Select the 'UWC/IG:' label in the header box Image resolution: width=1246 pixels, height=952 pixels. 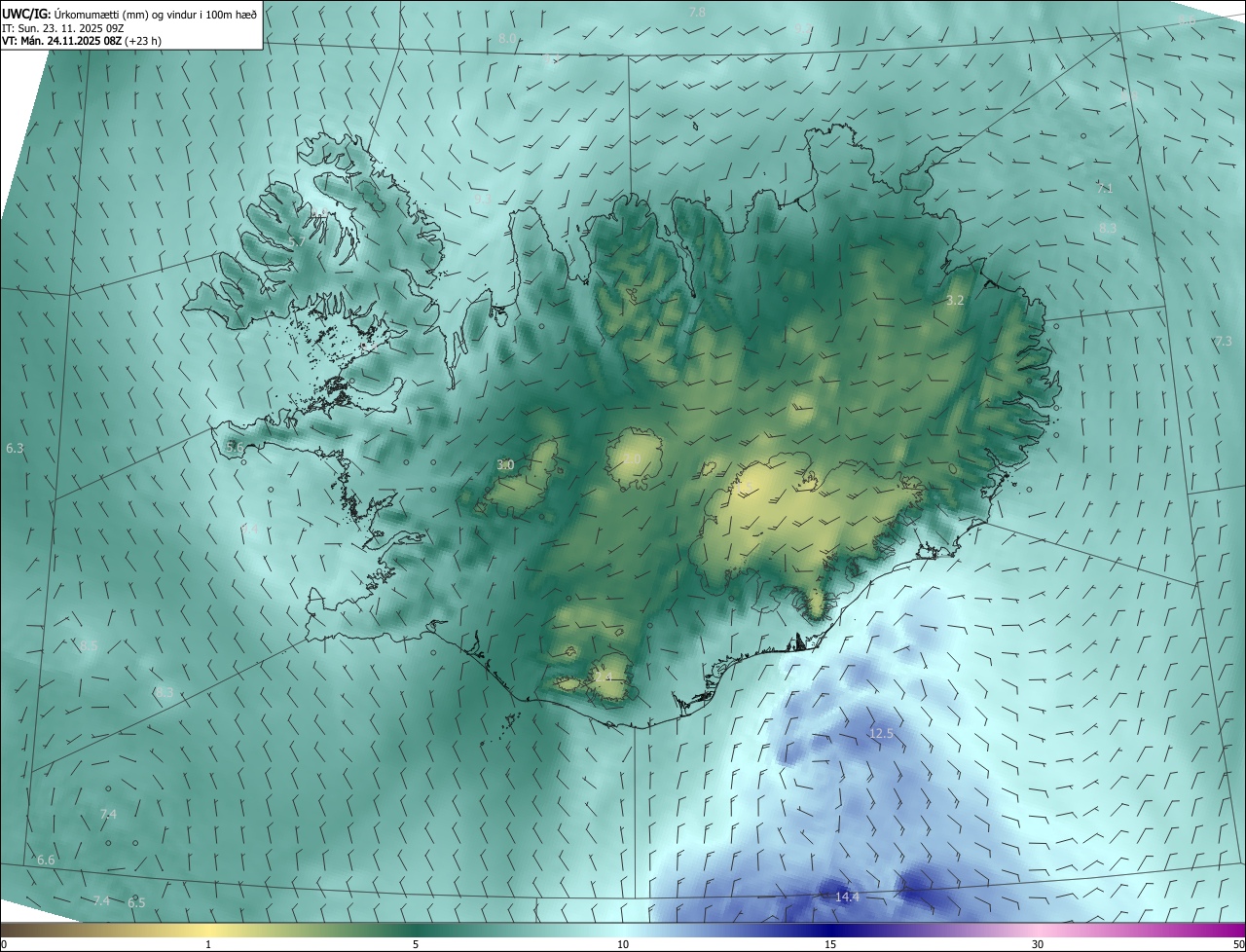pyautogui.click(x=26, y=14)
